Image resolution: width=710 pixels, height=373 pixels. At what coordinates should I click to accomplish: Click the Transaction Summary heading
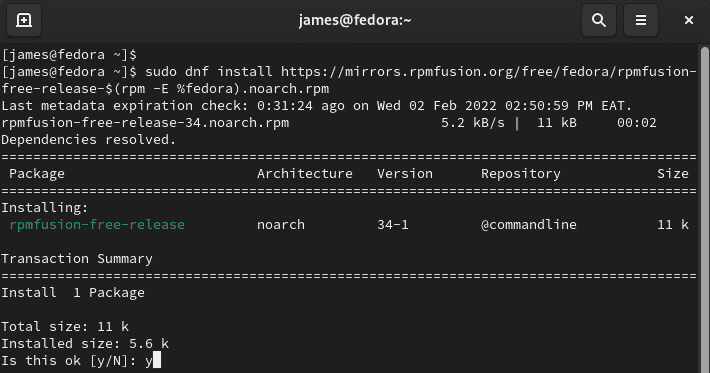[77, 259]
